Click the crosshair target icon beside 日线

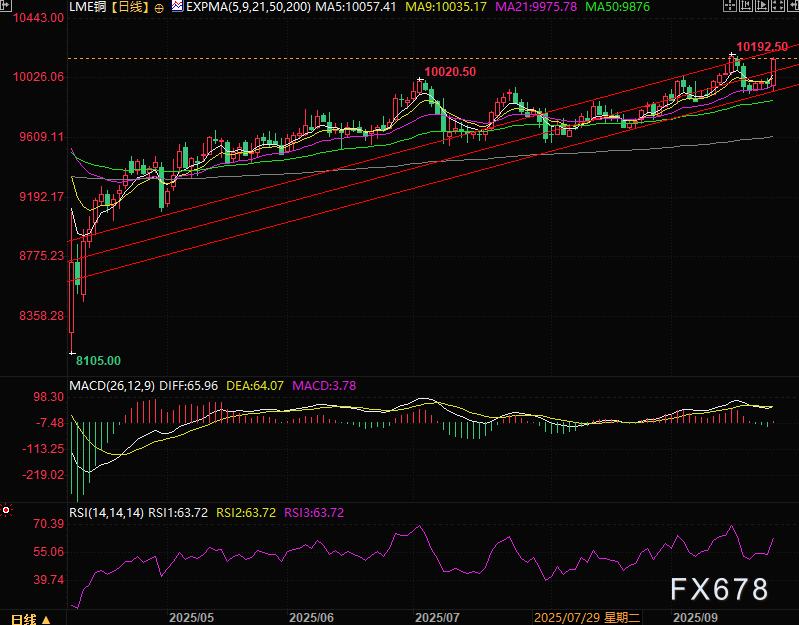coord(160,8)
